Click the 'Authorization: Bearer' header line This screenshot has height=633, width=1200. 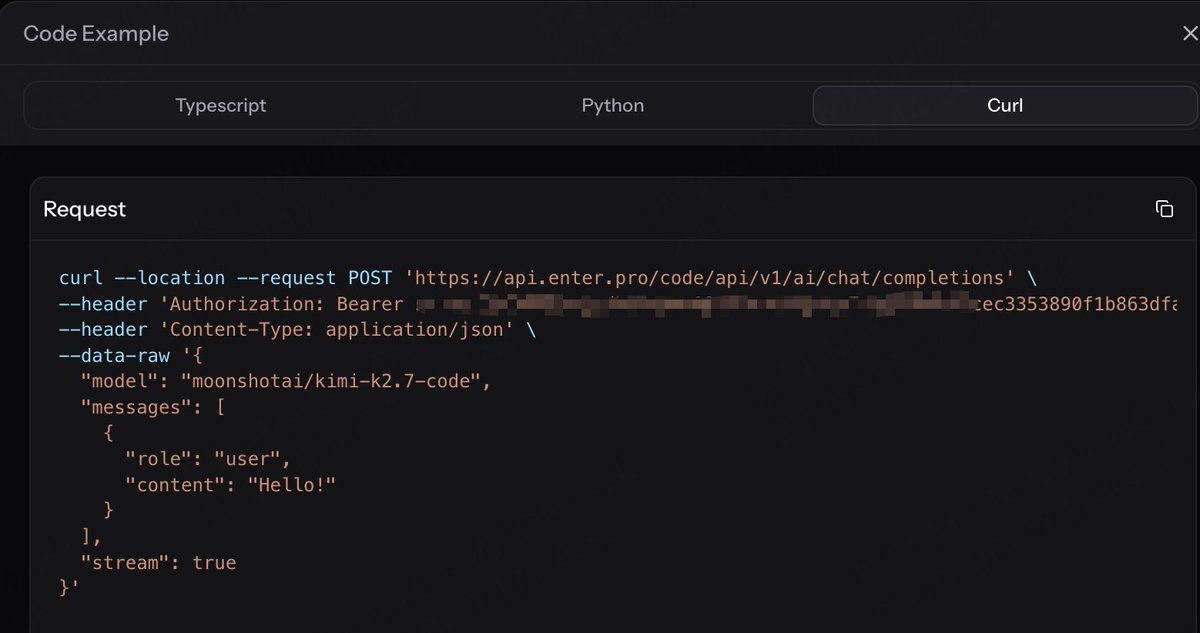(618, 304)
